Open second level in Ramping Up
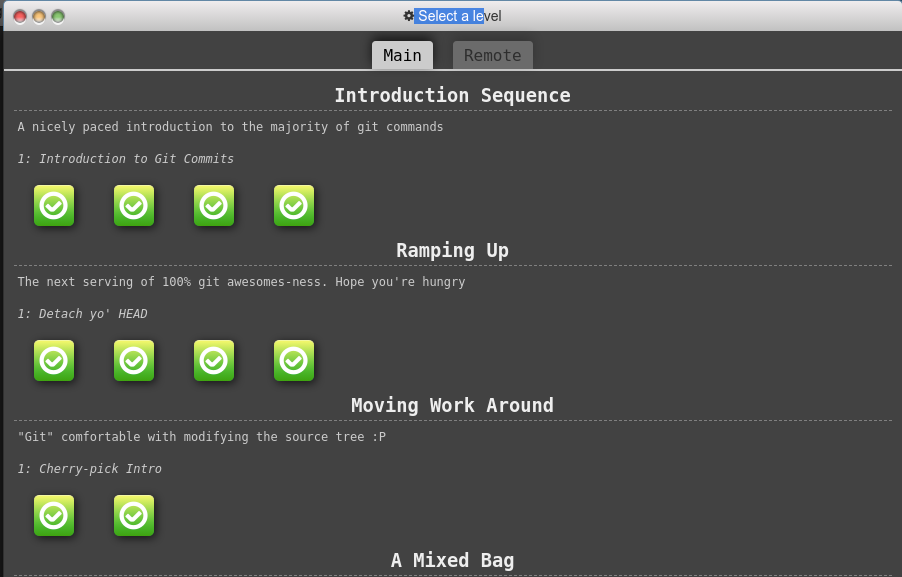 pos(134,361)
